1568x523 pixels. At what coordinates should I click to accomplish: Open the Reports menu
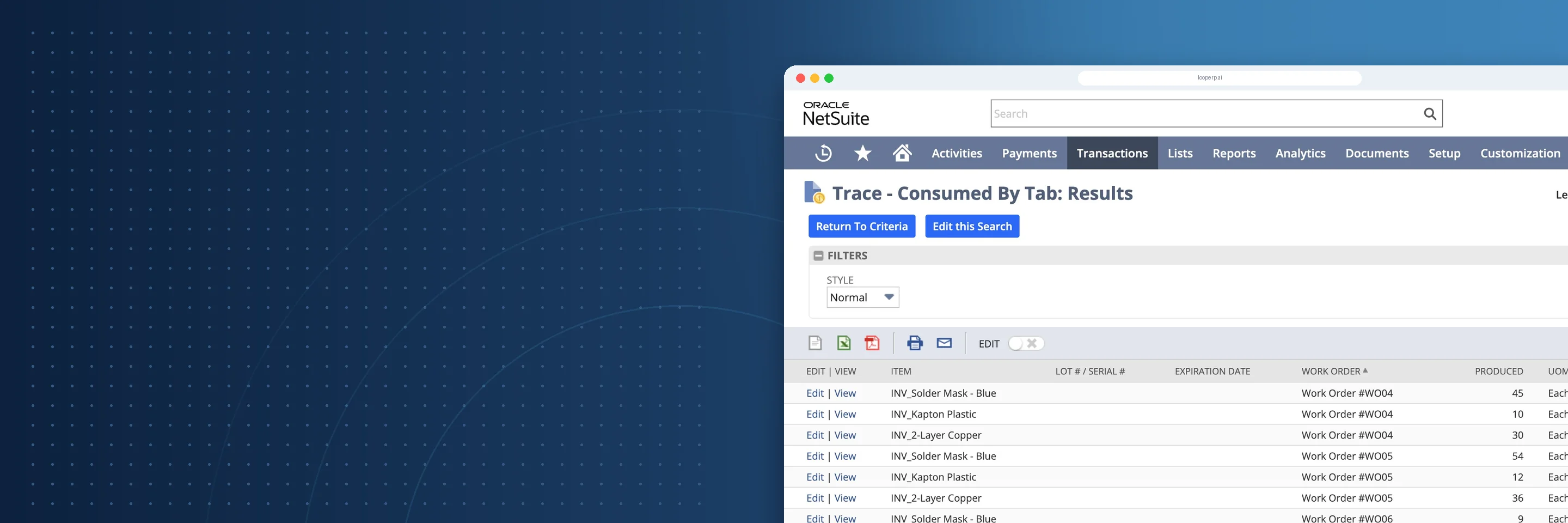[1234, 154]
